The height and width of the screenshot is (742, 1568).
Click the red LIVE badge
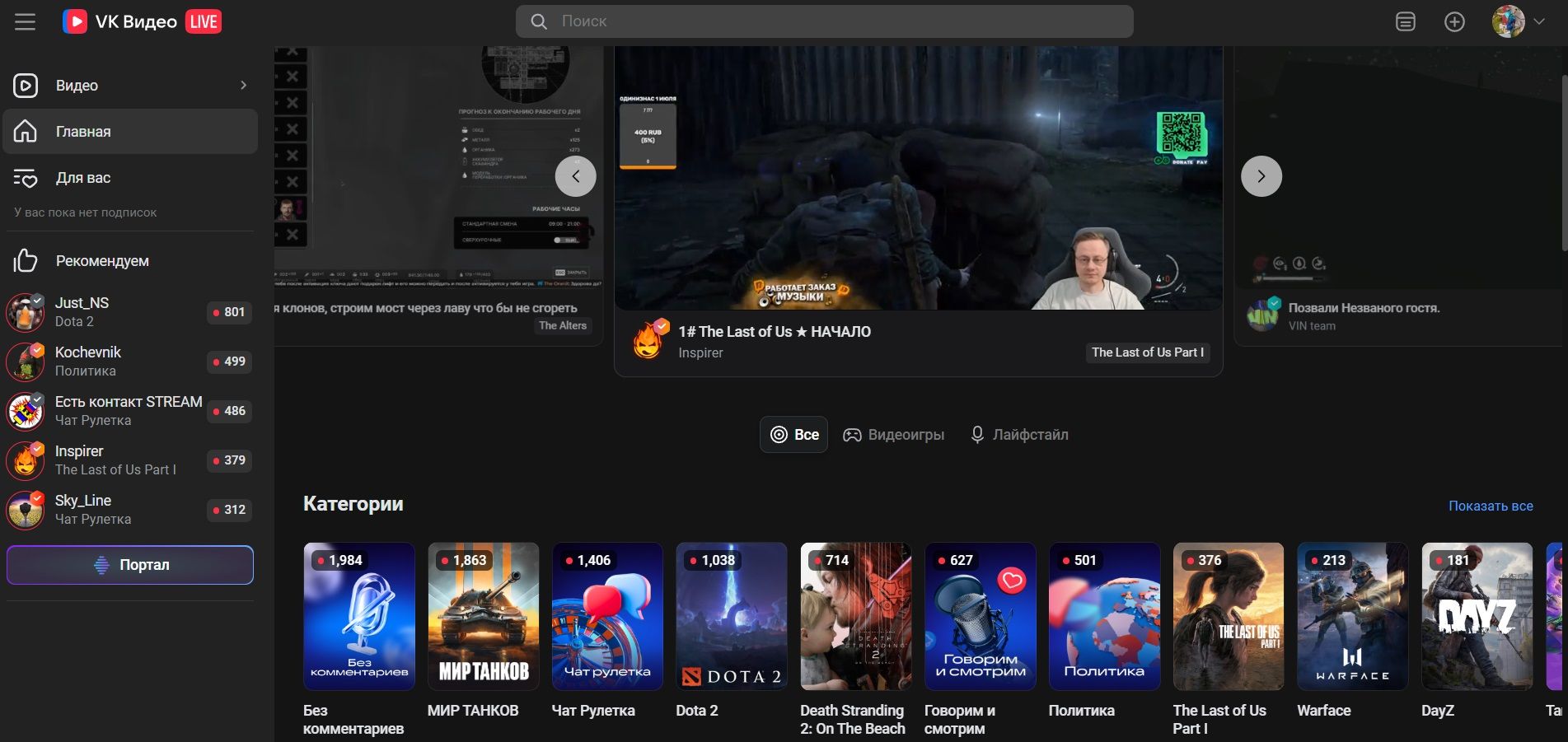[204, 21]
